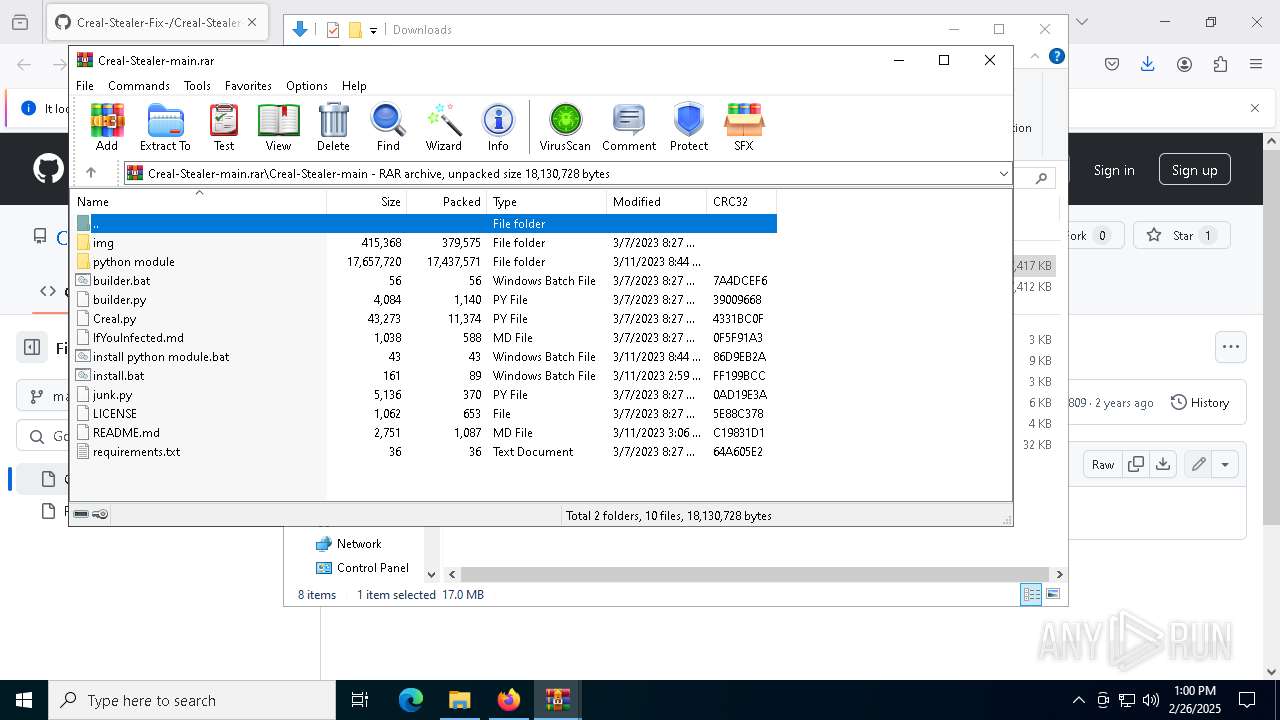This screenshot has width=1280, height=720.
Task: Open the three-dot more options button
Action: click(x=1230, y=347)
